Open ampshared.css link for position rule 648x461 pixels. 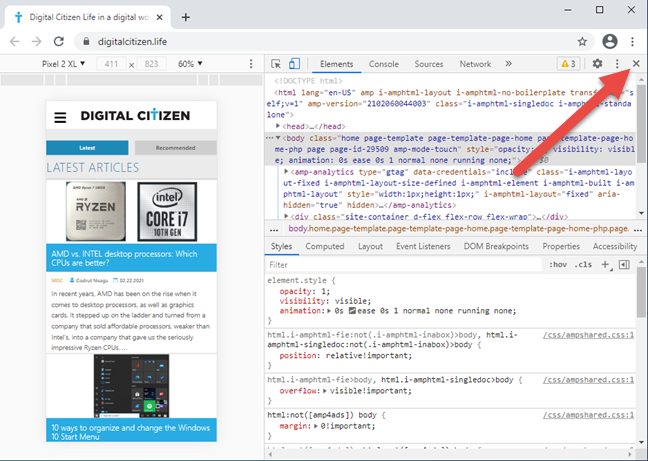click(x=588, y=335)
